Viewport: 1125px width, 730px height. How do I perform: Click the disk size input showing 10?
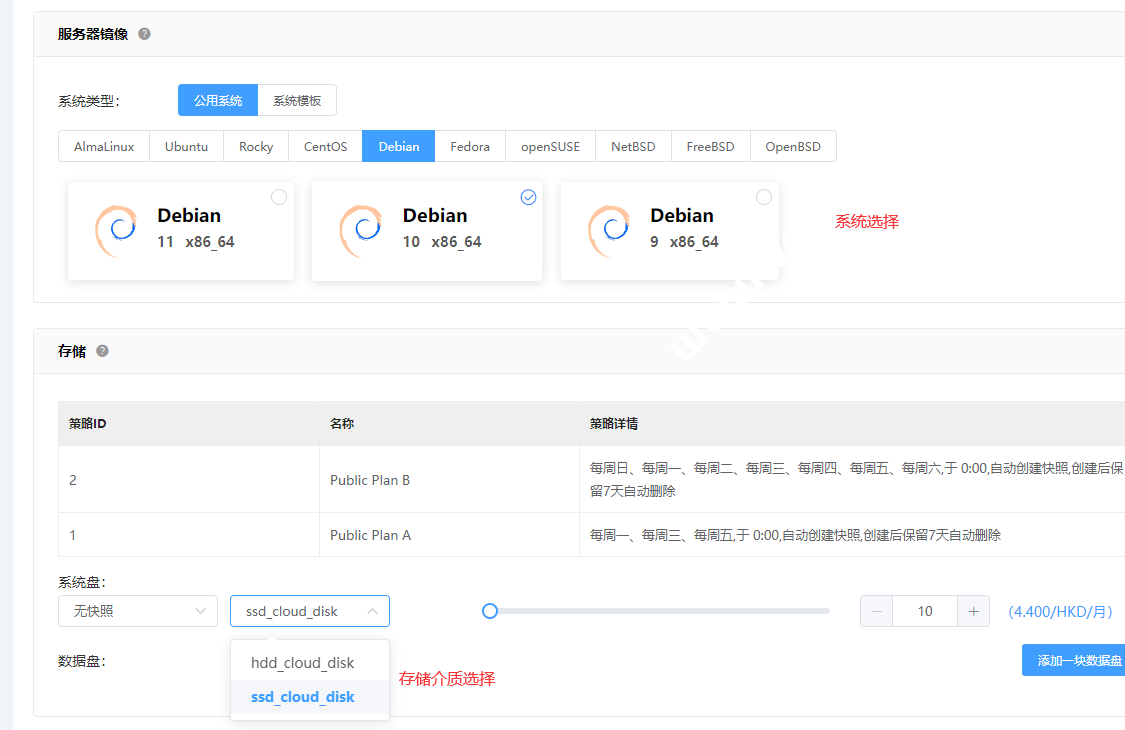pyautogui.click(x=925, y=611)
